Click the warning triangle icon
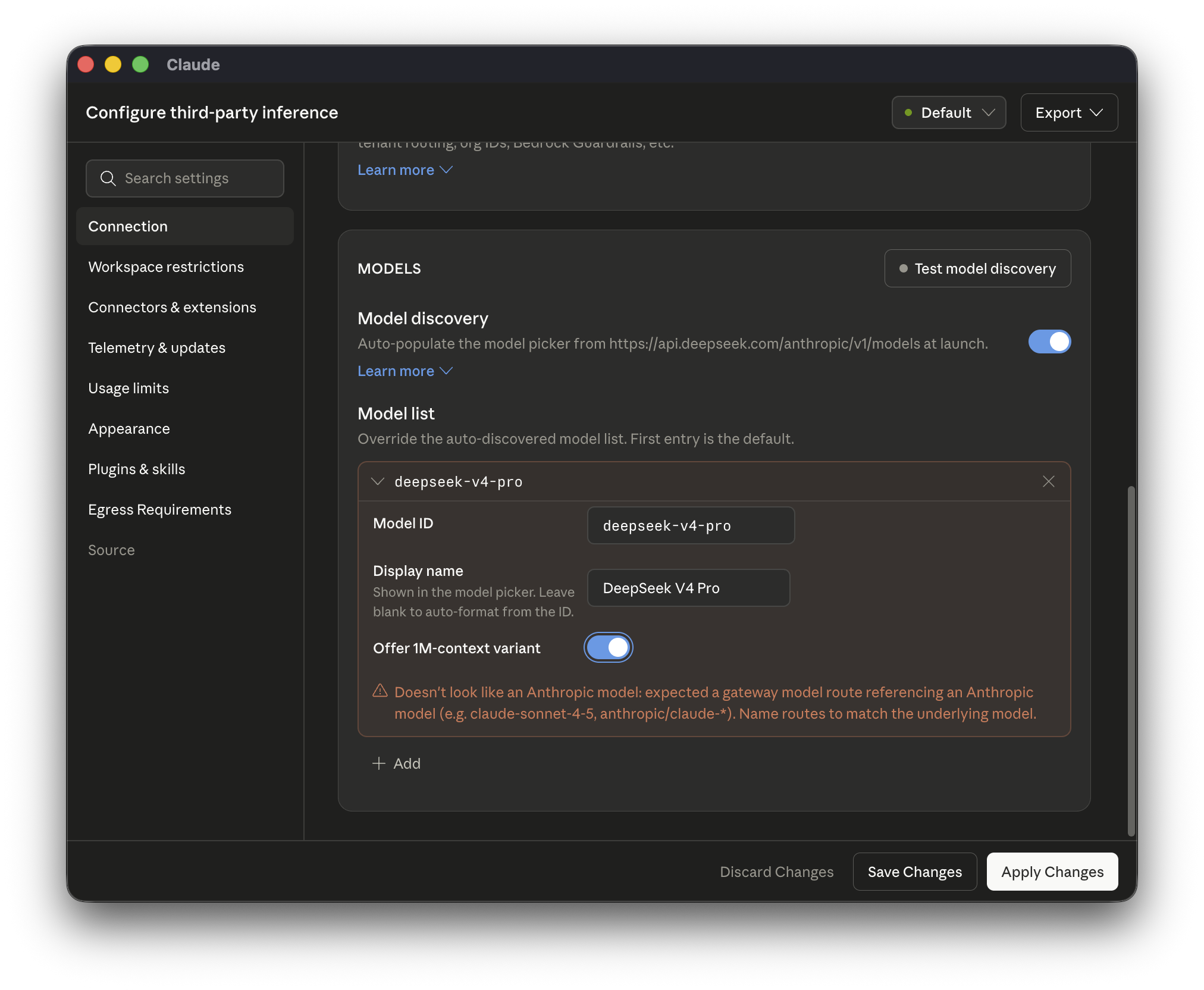1204x990 pixels. tap(380, 691)
